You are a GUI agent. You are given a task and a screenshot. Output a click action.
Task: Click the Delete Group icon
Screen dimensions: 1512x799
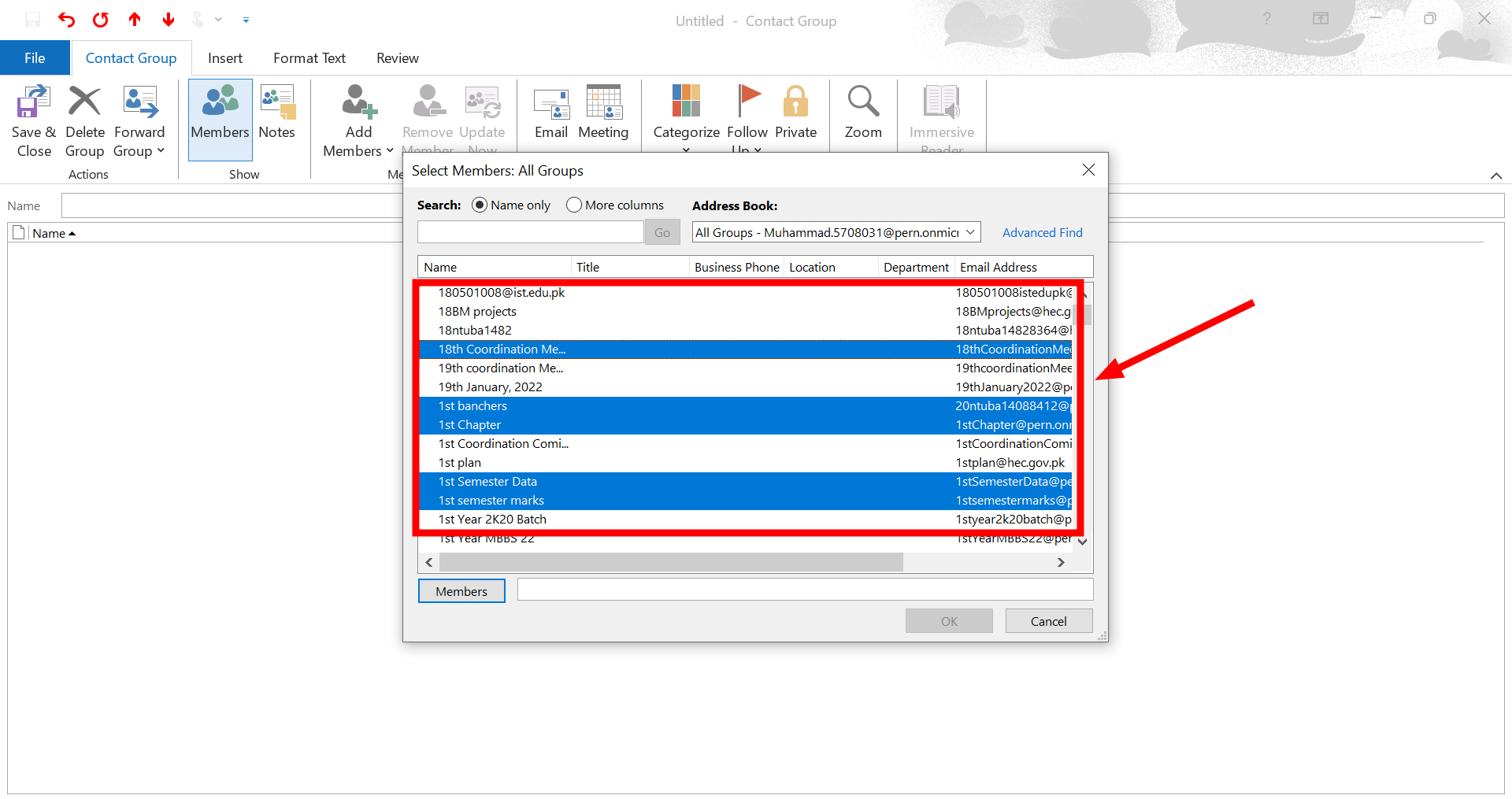click(84, 102)
